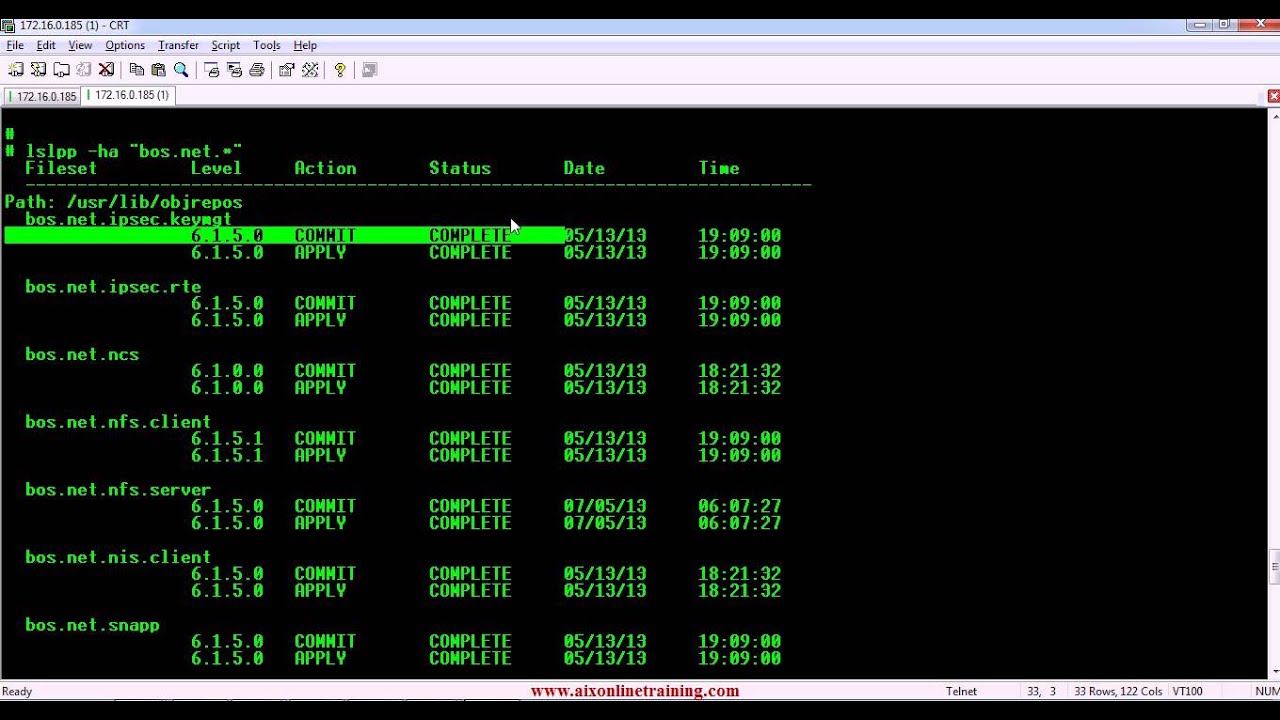Click the 'bos.net.nis.client' fileset name
The width and height of the screenshot is (1280, 720).
tap(118, 557)
